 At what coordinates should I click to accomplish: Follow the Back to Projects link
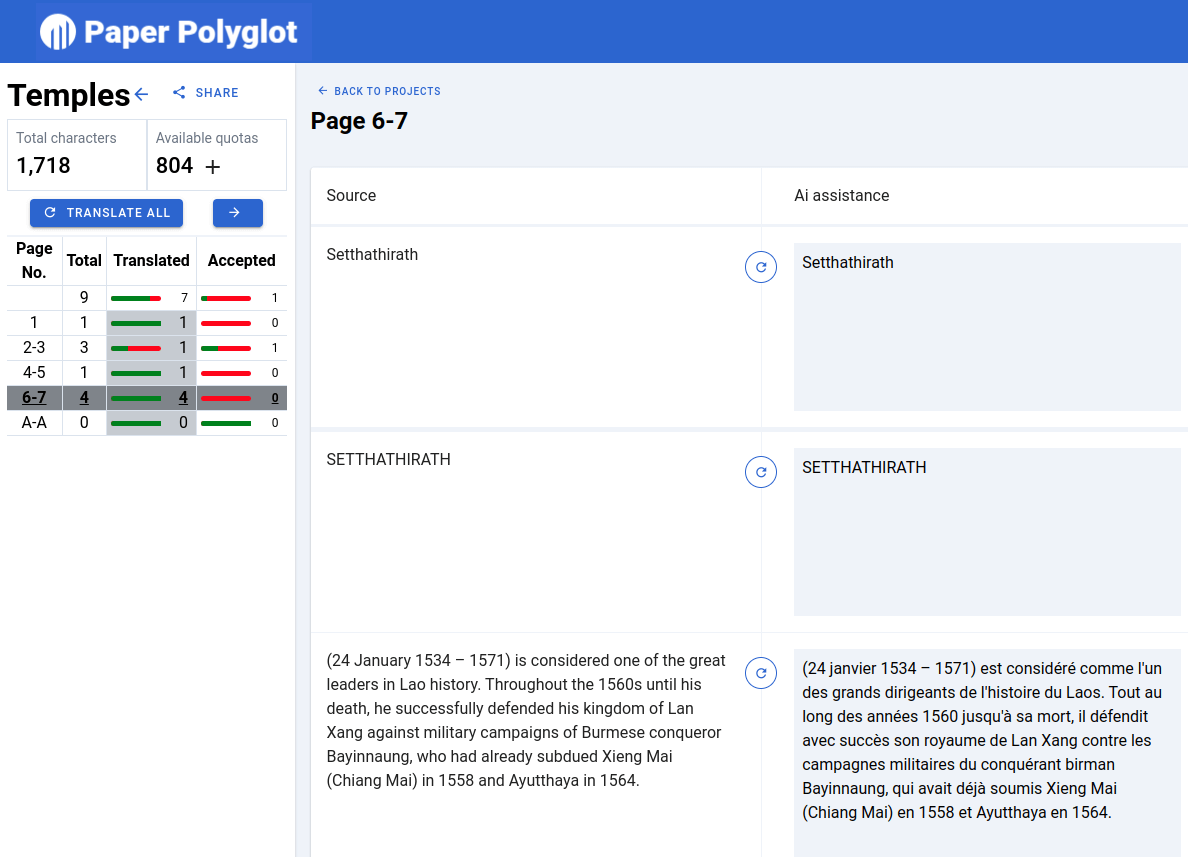point(378,90)
